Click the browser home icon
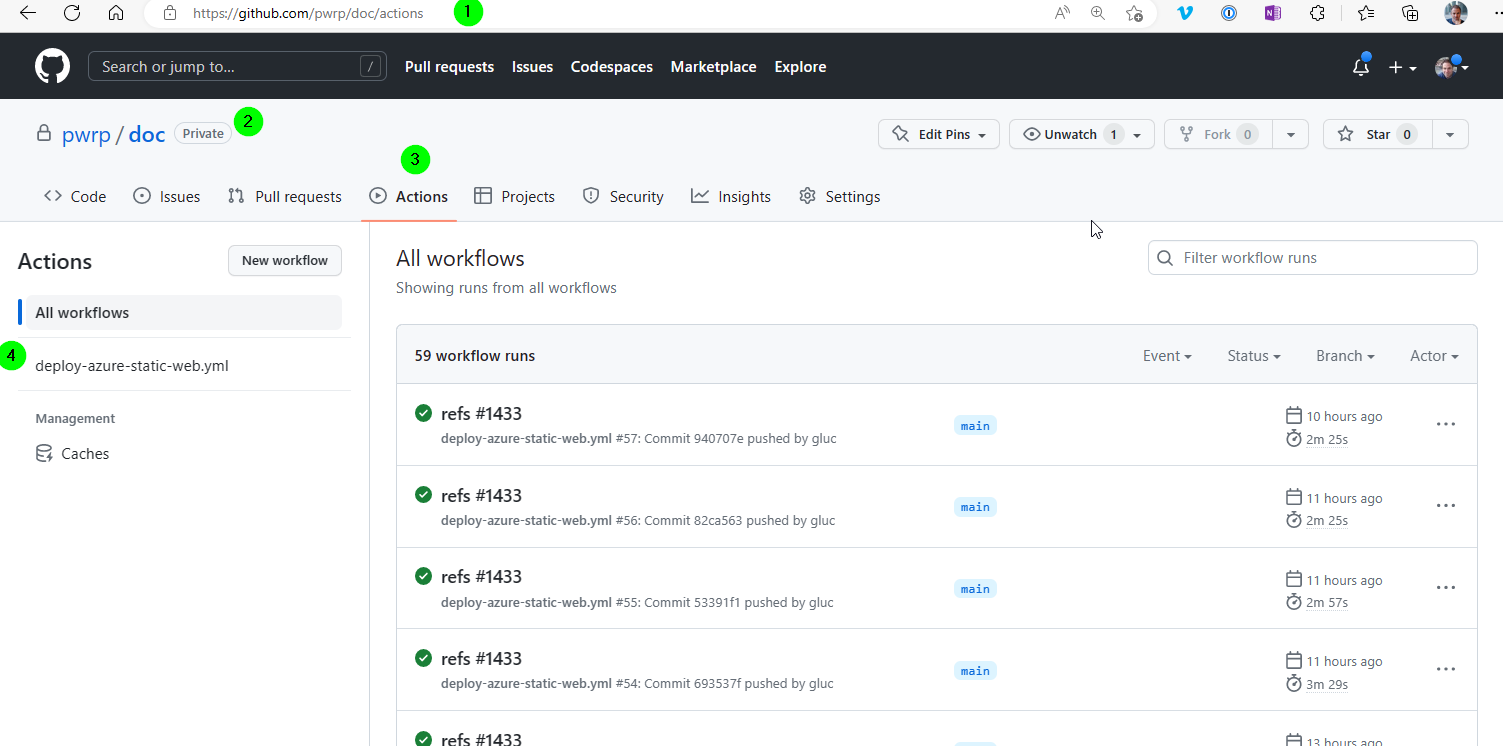The height and width of the screenshot is (746, 1503). (116, 13)
